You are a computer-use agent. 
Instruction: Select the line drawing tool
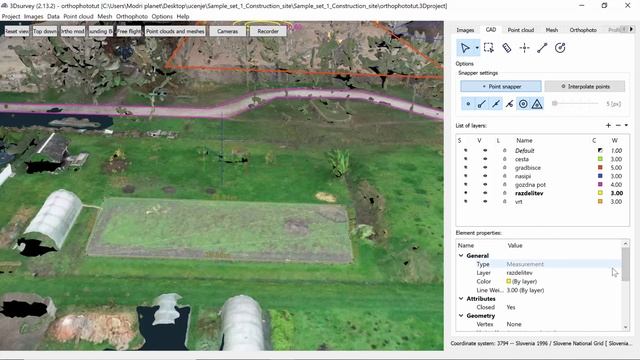click(542, 48)
